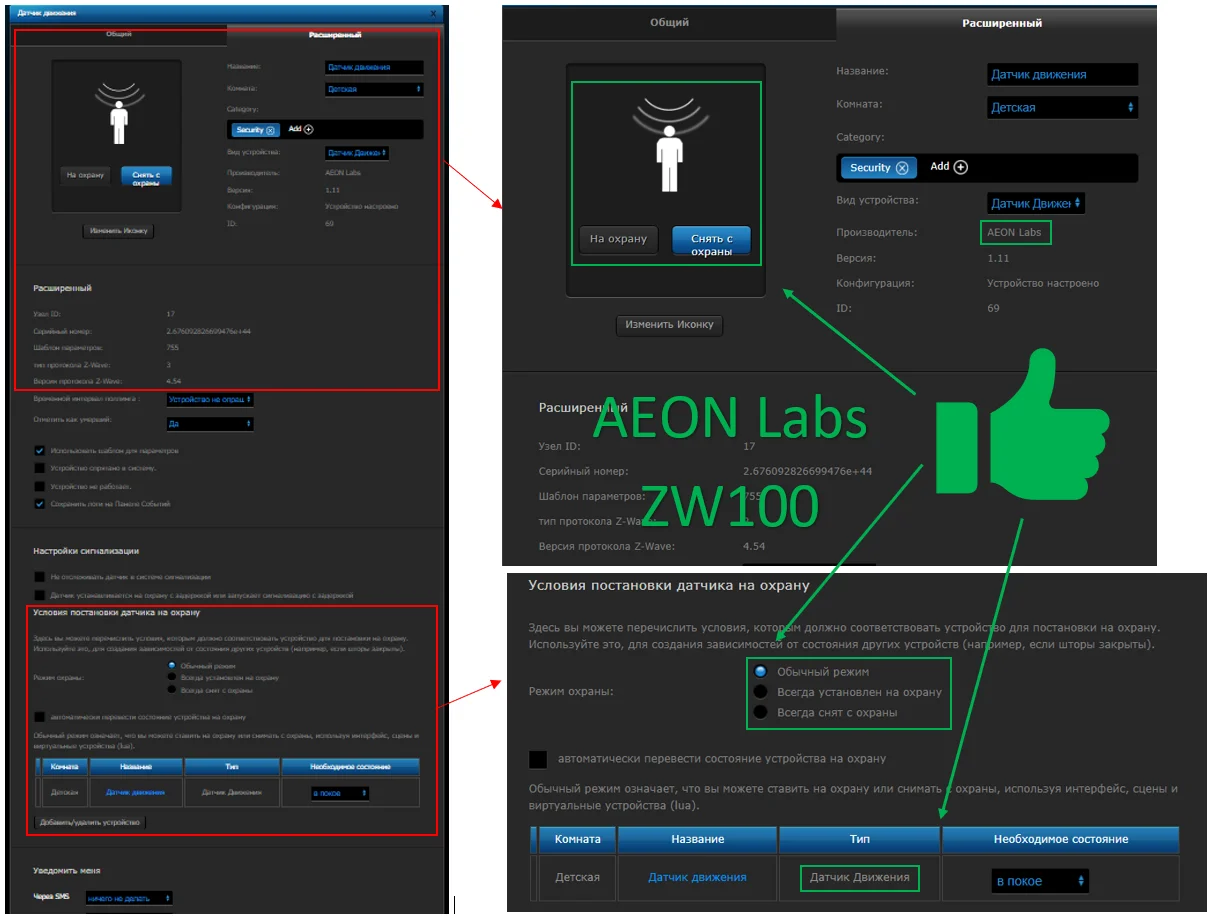Click Снять с охраны in the small dialog
This screenshot has height=920, width=1213.
tap(146, 177)
